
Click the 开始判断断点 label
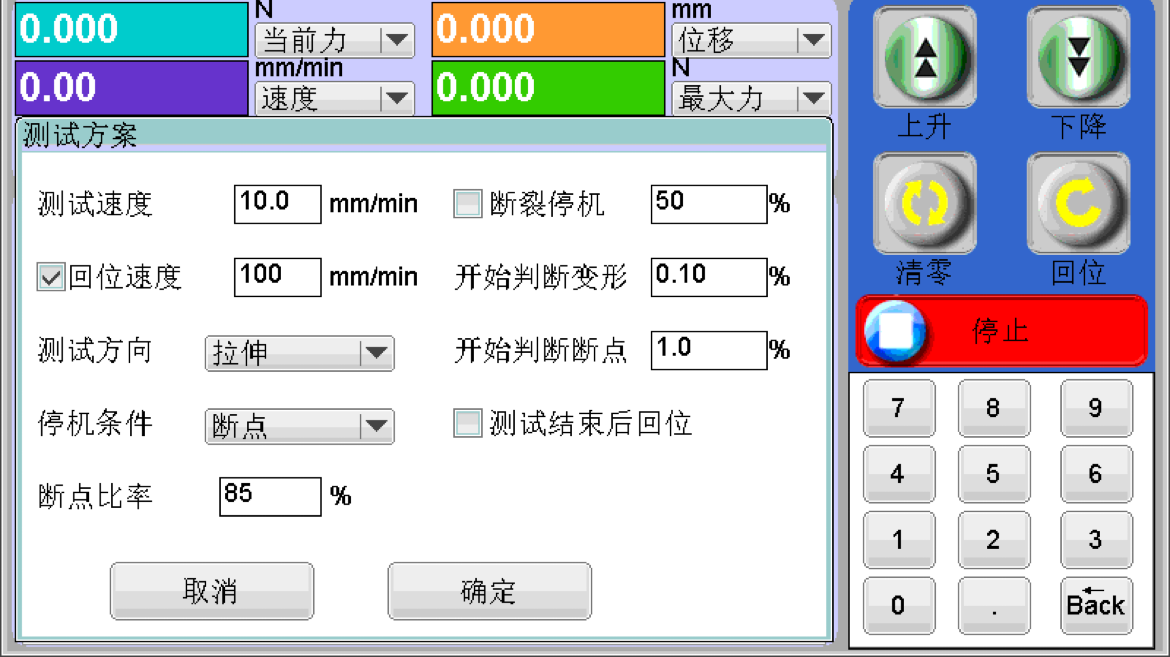541,350
